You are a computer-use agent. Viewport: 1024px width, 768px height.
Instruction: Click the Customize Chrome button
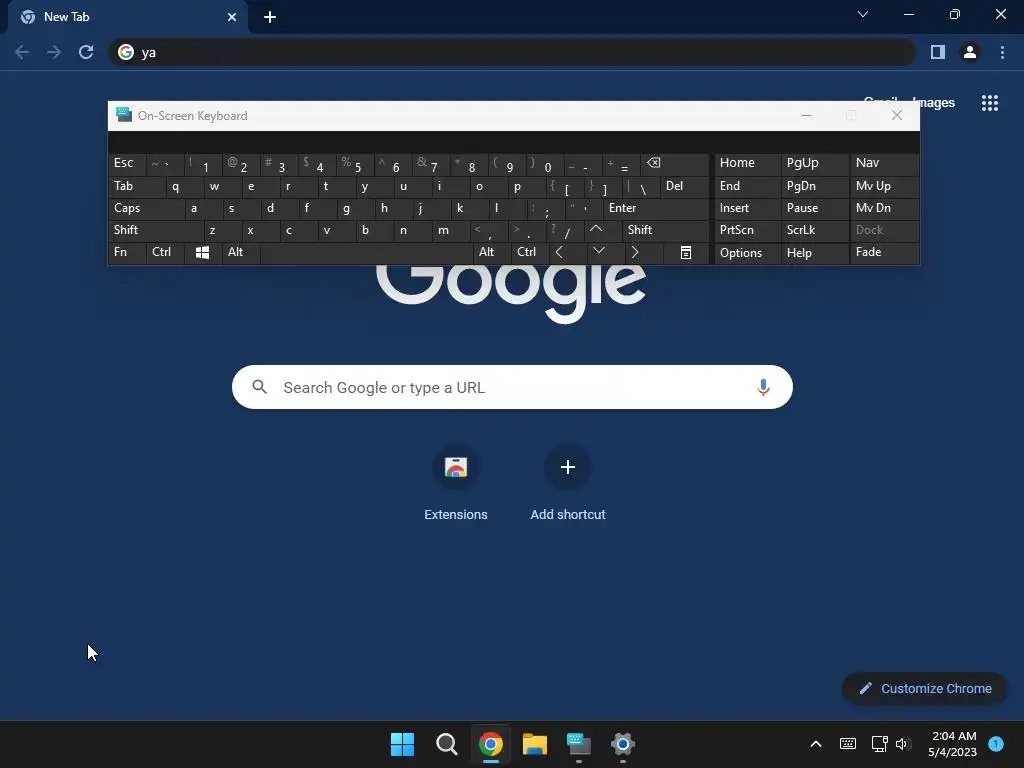tap(925, 688)
